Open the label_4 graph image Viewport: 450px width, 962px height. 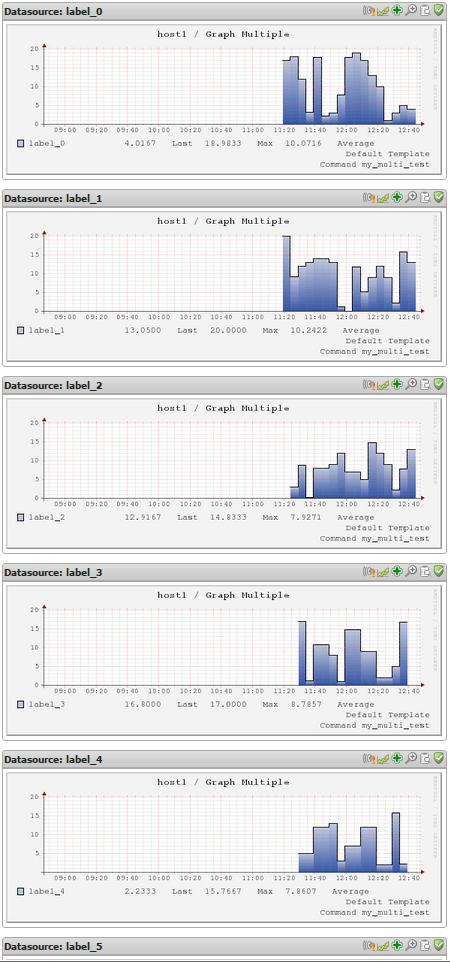tap(225, 847)
